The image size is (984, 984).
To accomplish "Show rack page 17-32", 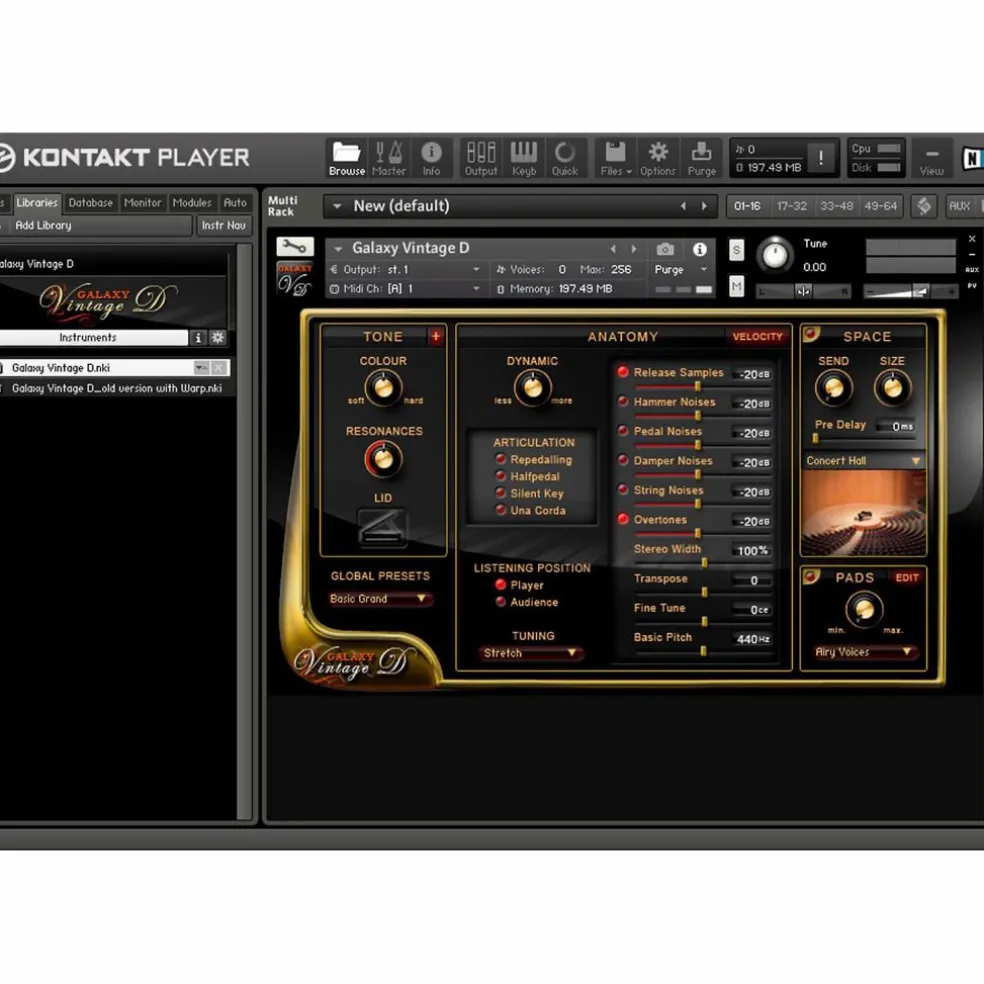I will pos(791,206).
